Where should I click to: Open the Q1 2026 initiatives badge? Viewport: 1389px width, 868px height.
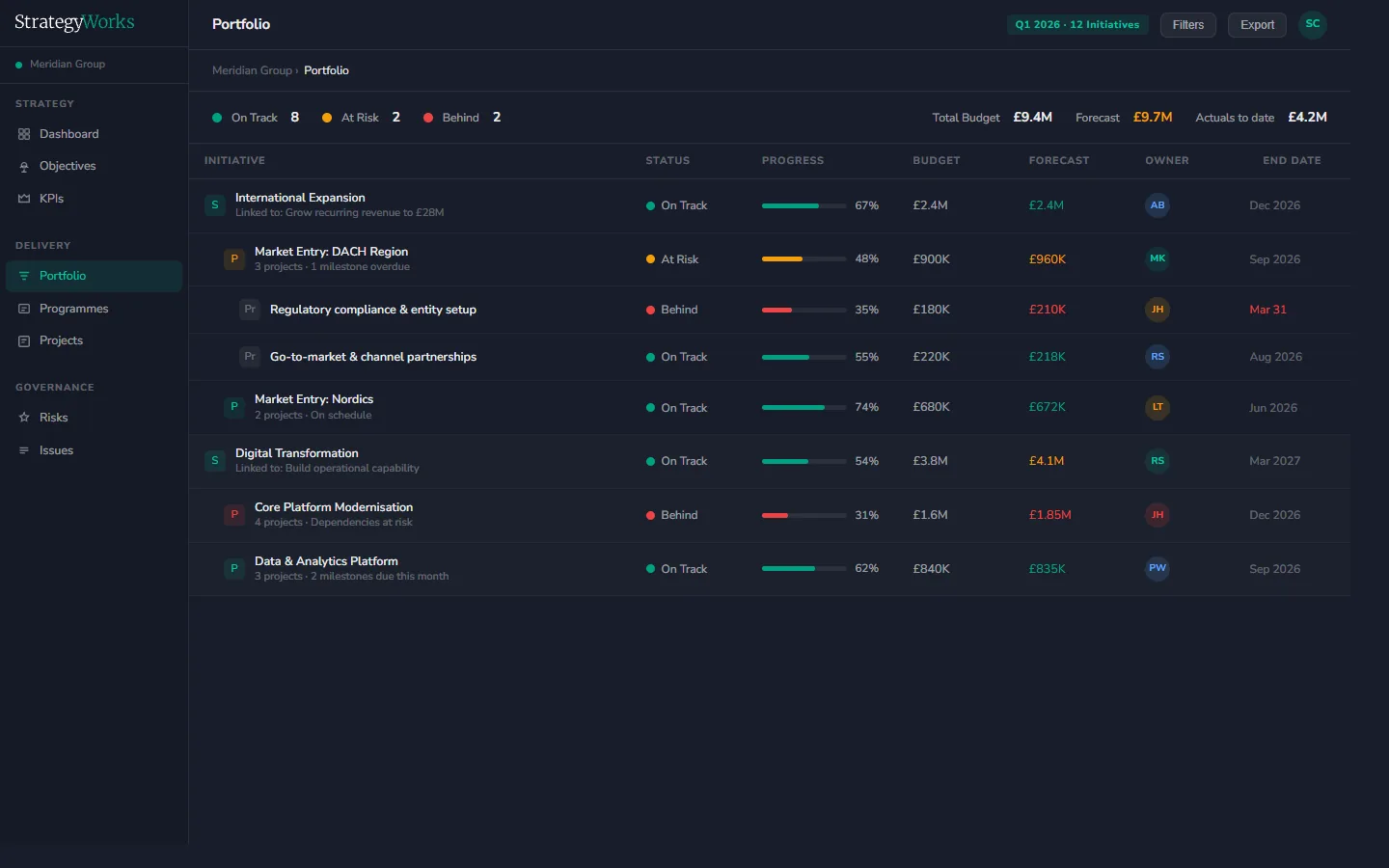pos(1077,25)
